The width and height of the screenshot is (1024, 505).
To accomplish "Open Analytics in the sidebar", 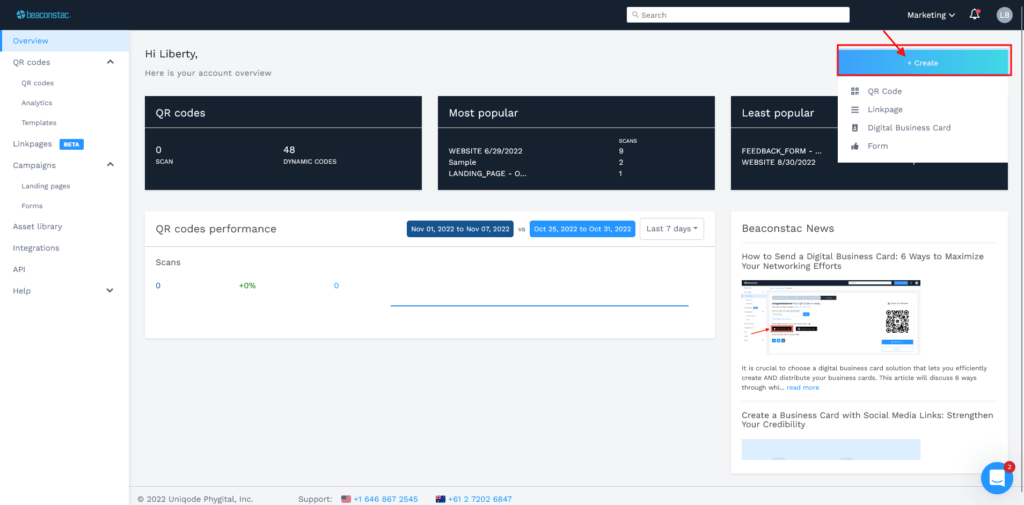I will [x=37, y=103].
